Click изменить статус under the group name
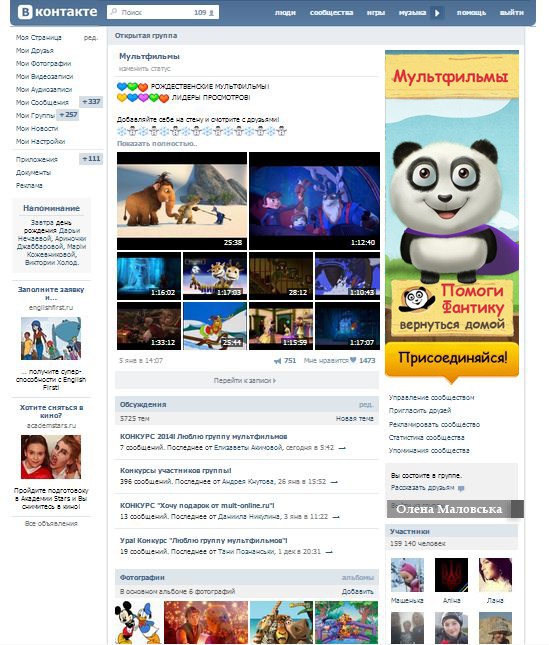 144,68
